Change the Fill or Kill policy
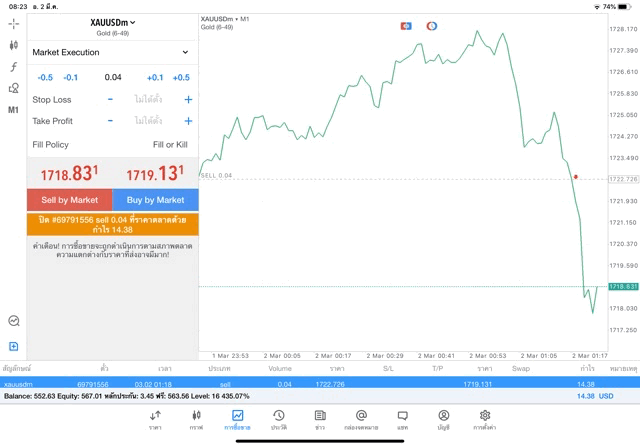The width and height of the screenshot is (640, 447). (170, 145)
